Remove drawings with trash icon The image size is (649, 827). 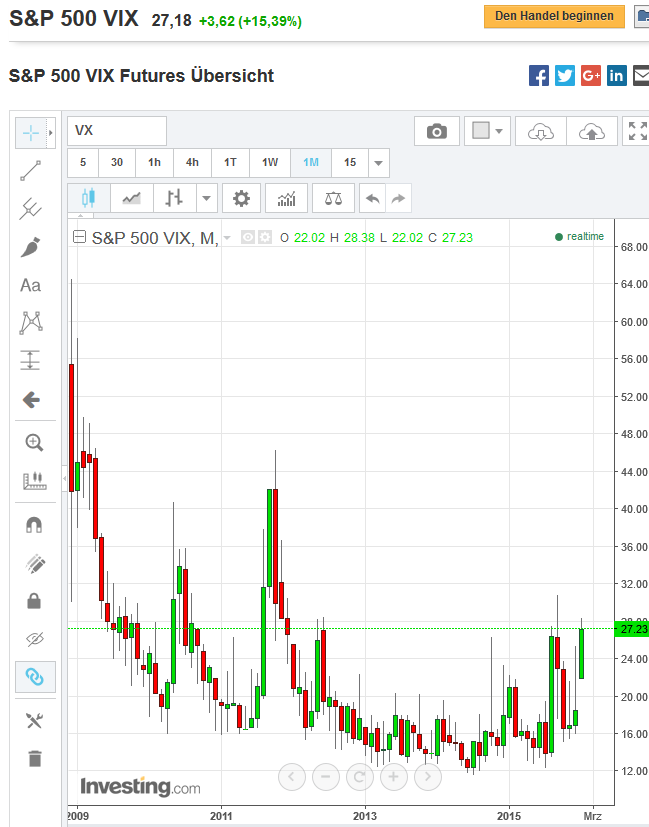(x=34, y=758)
